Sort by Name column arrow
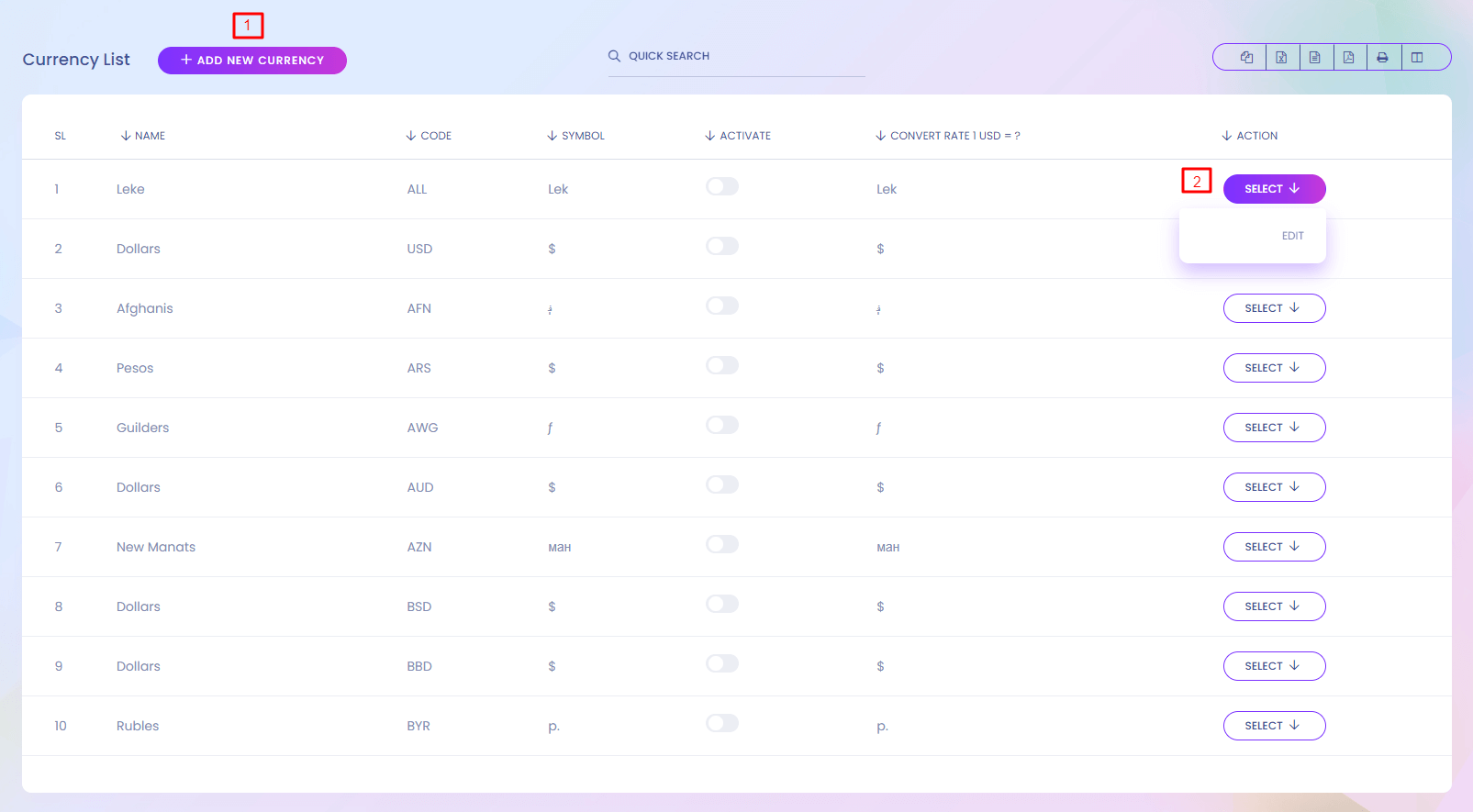This screenshot has width=1473, height=812. (x=126, y=136)
